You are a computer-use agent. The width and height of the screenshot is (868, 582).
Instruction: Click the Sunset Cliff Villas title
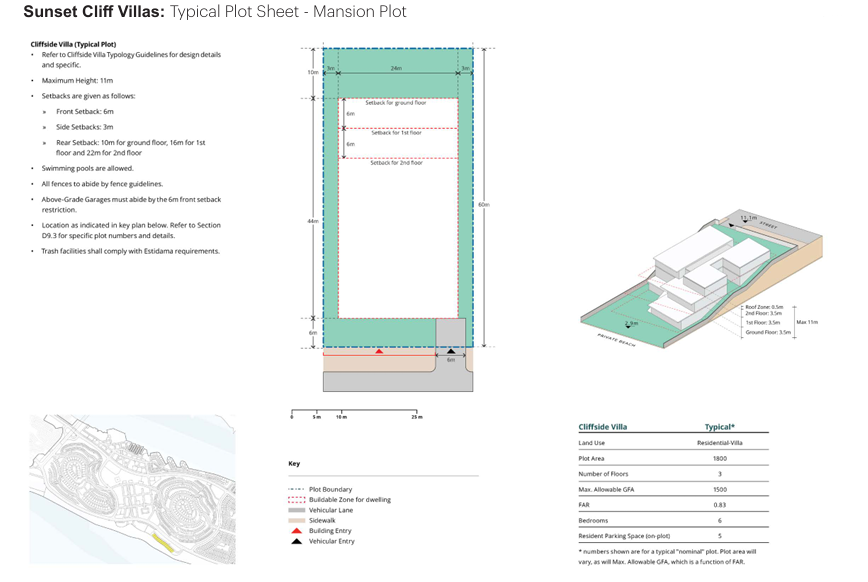pyautogui.click(x=93, y=12)
